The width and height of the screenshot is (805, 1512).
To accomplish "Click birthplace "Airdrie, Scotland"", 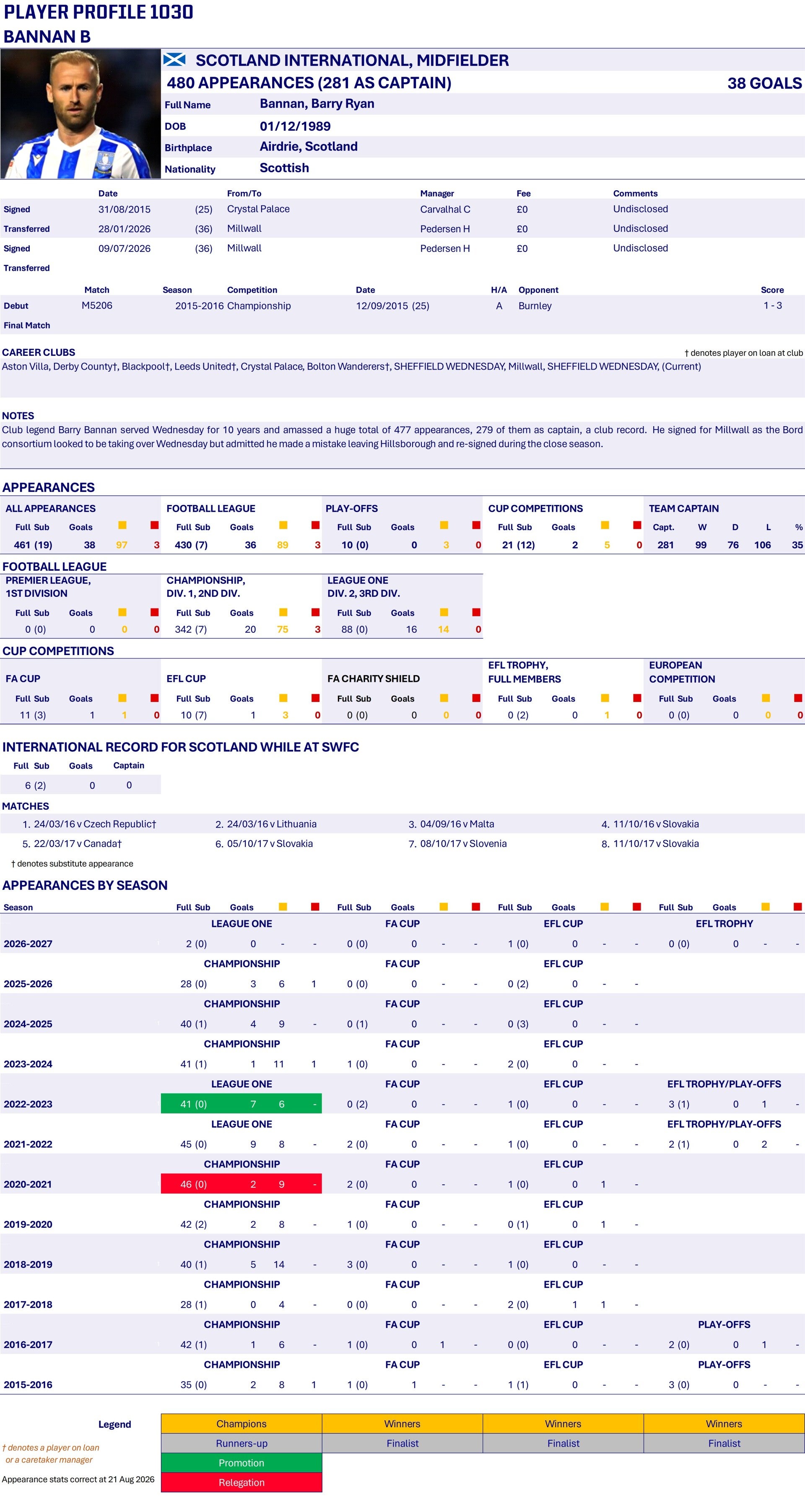I will pos(309,147).
